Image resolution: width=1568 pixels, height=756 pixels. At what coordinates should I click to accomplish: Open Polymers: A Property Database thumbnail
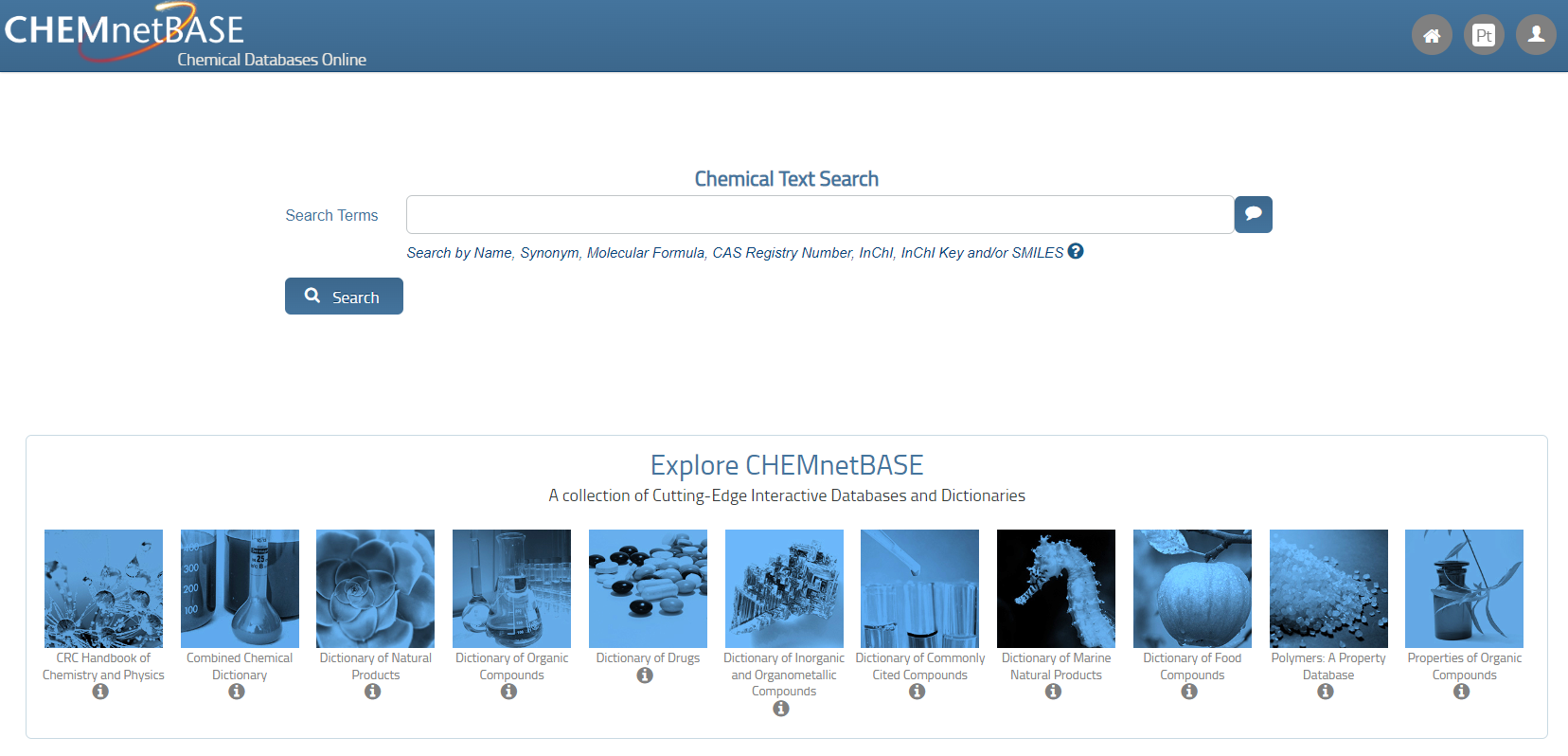tap(1328, 588)
